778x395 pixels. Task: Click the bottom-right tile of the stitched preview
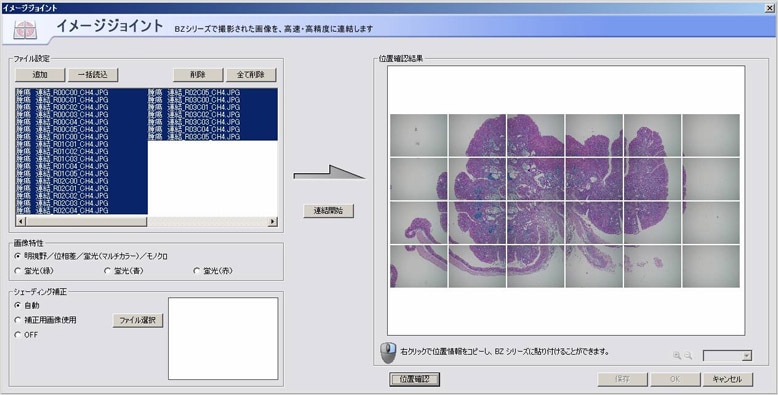(x=711, y=266)
